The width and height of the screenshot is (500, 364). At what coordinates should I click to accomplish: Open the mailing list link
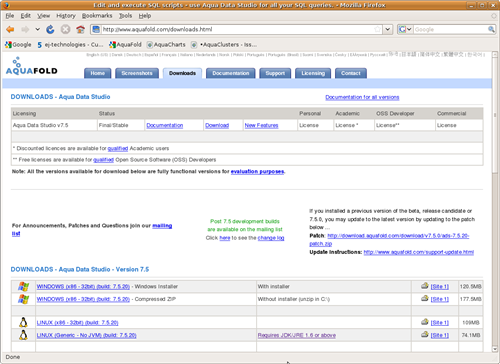[x=162, y=226]
